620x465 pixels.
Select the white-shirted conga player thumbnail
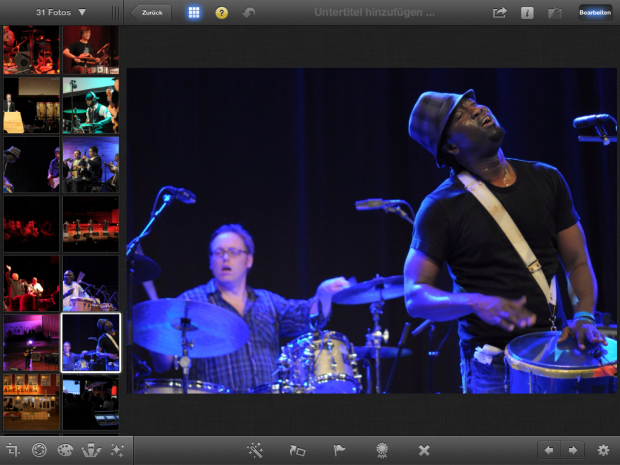coord(91,283)
